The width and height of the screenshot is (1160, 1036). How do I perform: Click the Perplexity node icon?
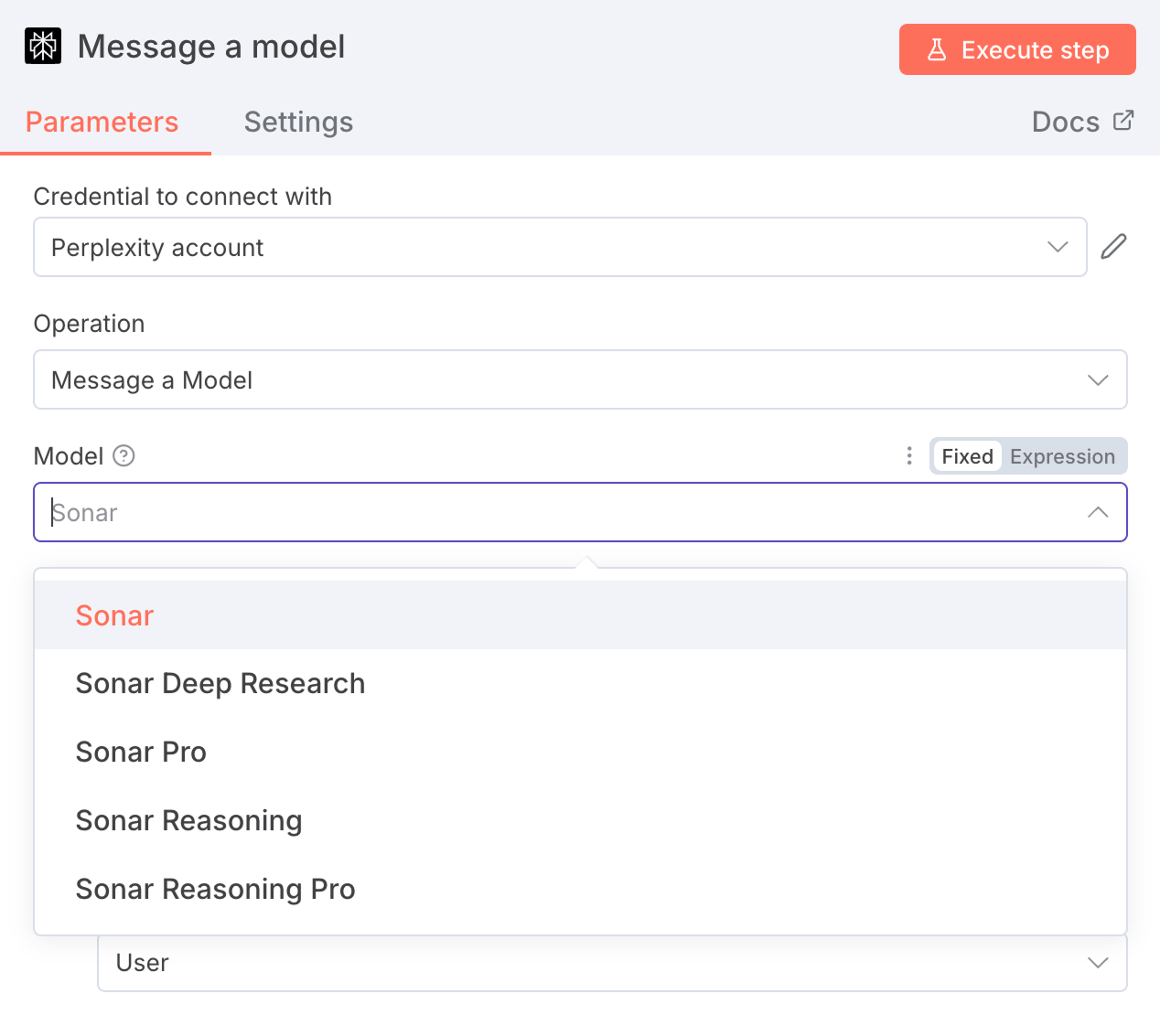(x=42, y=46)
